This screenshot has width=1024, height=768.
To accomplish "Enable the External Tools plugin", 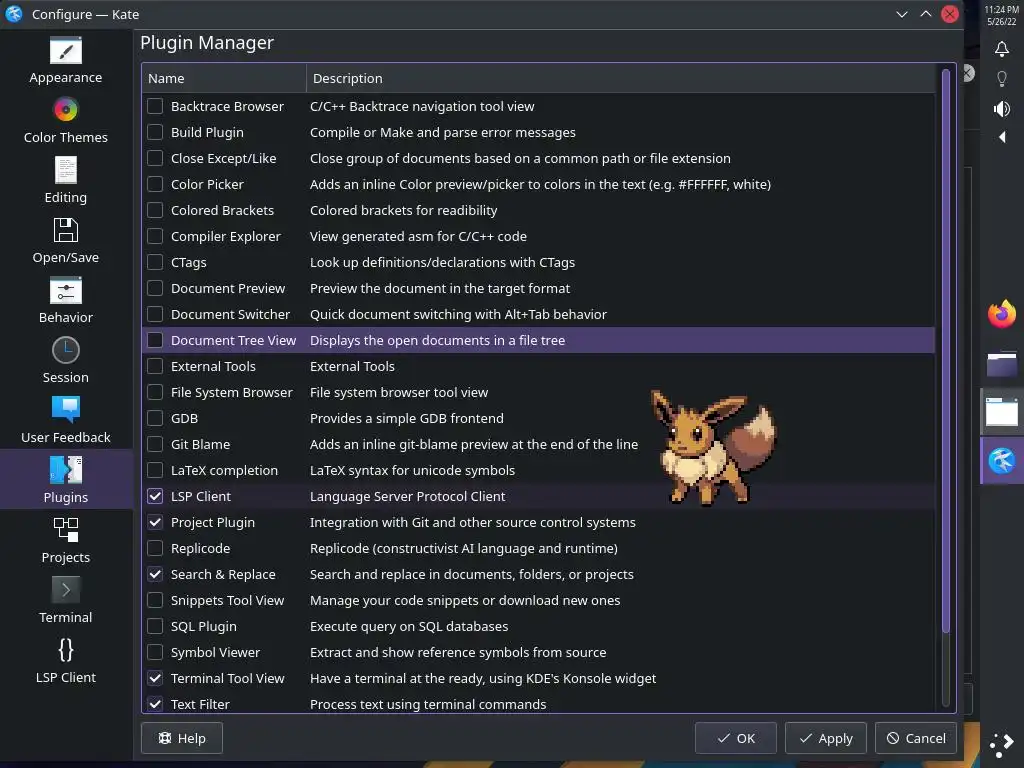I will [155, 366].
